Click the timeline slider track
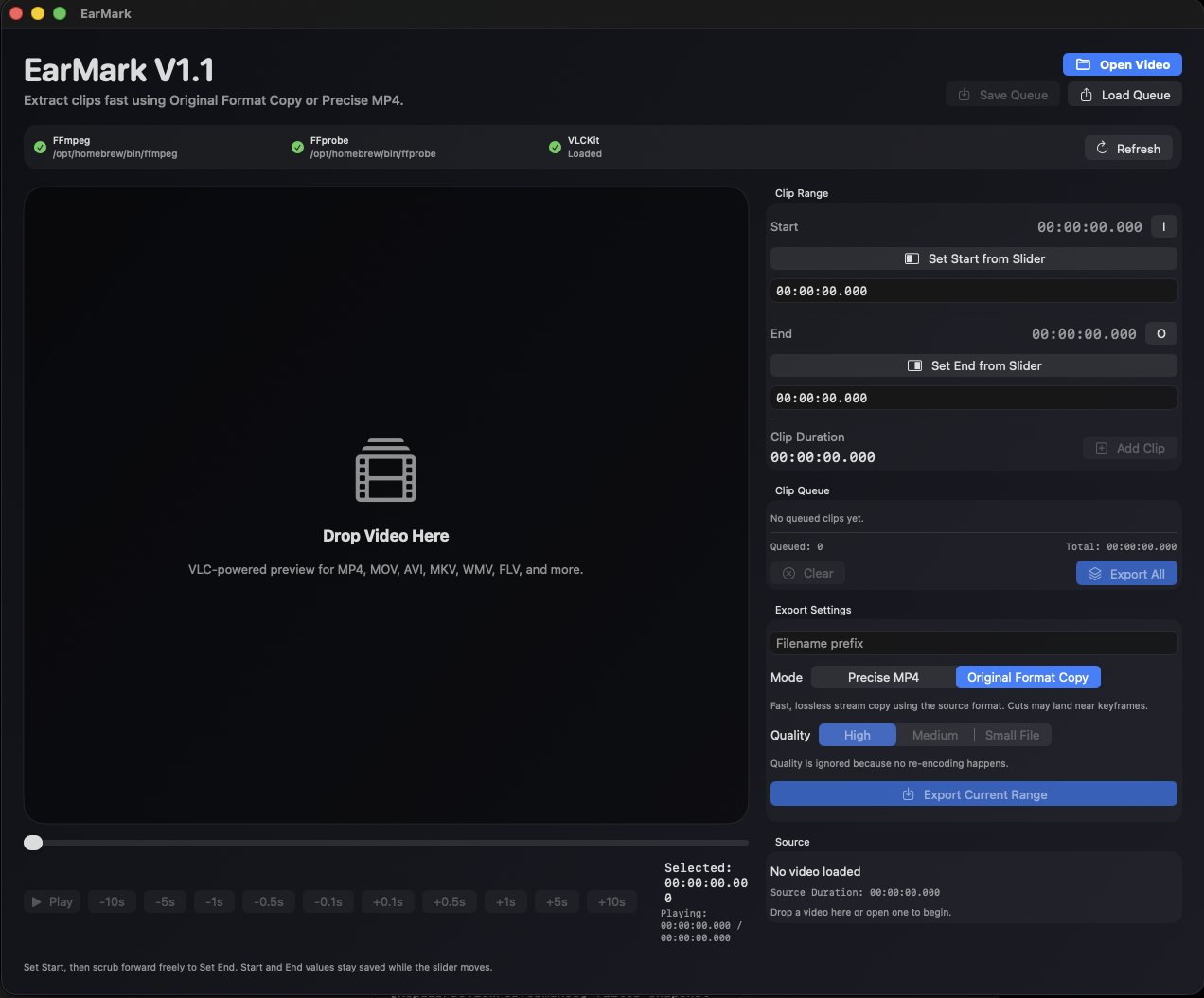Image resolution: width=1204 pixels, height=998 pixels. [x=386, y=843]
